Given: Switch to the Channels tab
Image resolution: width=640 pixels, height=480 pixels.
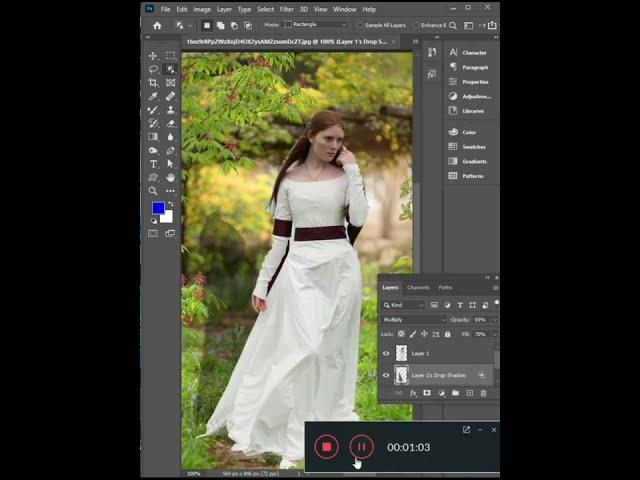Looking at the screenshot, I should pyautogui.click(x=418, y=287).
